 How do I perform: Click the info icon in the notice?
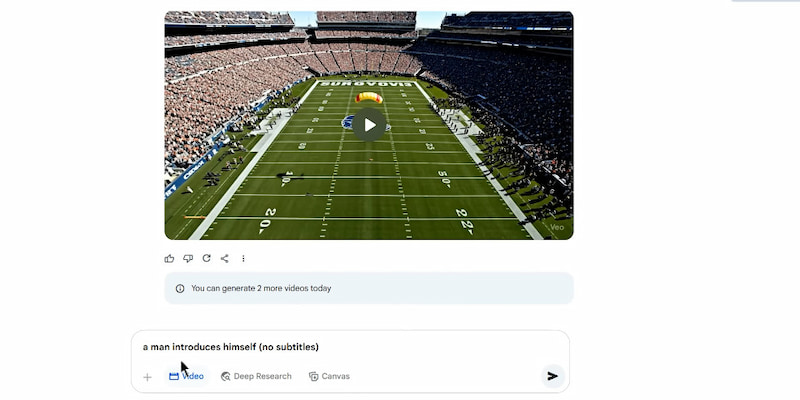[180, 288]
